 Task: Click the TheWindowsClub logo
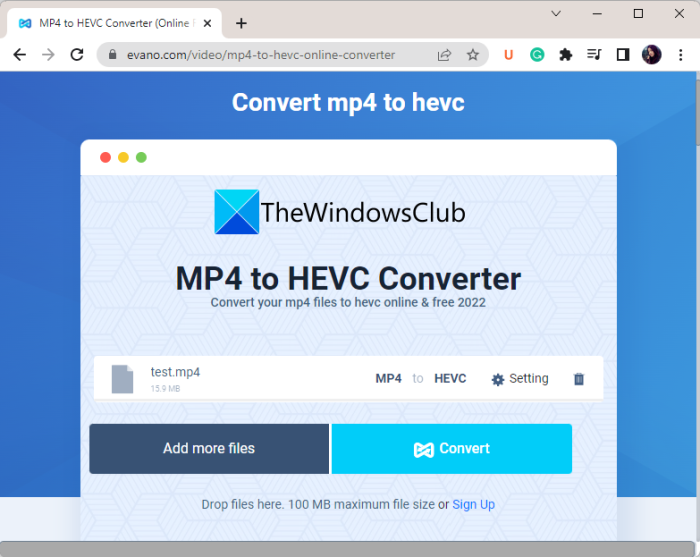point(340,212)
